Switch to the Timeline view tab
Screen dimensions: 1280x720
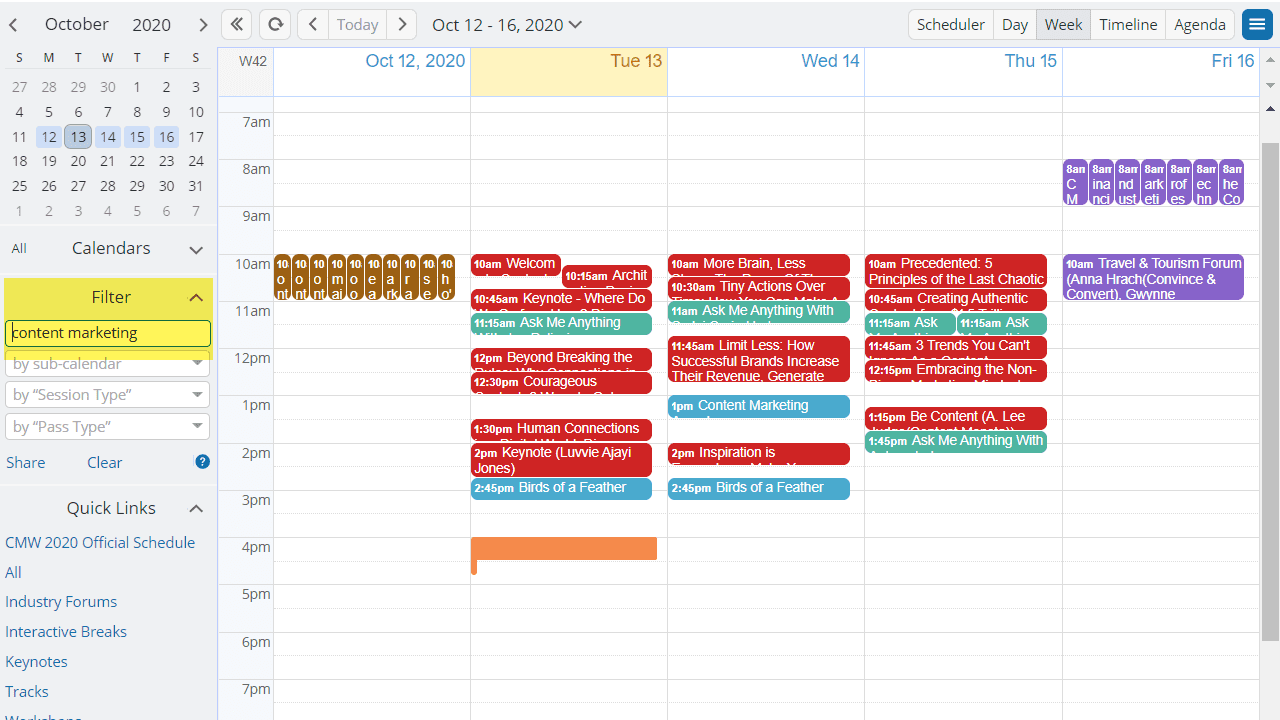(1128, 24)
